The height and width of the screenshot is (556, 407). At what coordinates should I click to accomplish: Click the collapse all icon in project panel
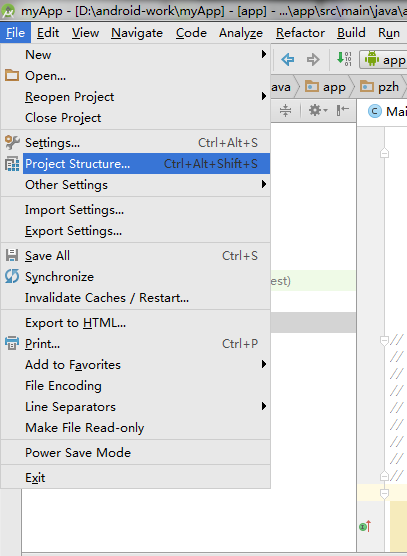coord(285,110)
